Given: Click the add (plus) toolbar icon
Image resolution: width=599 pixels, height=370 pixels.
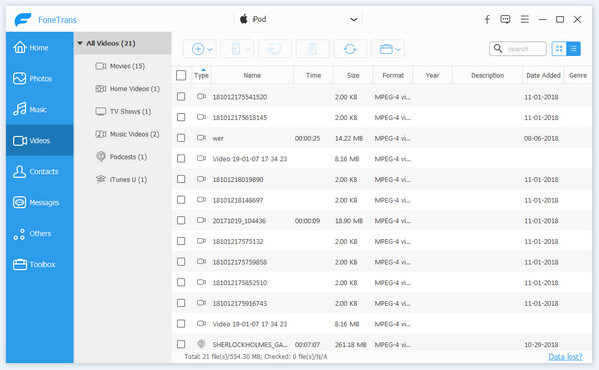Looking at the screenshot, I should (x=198, y=49).
